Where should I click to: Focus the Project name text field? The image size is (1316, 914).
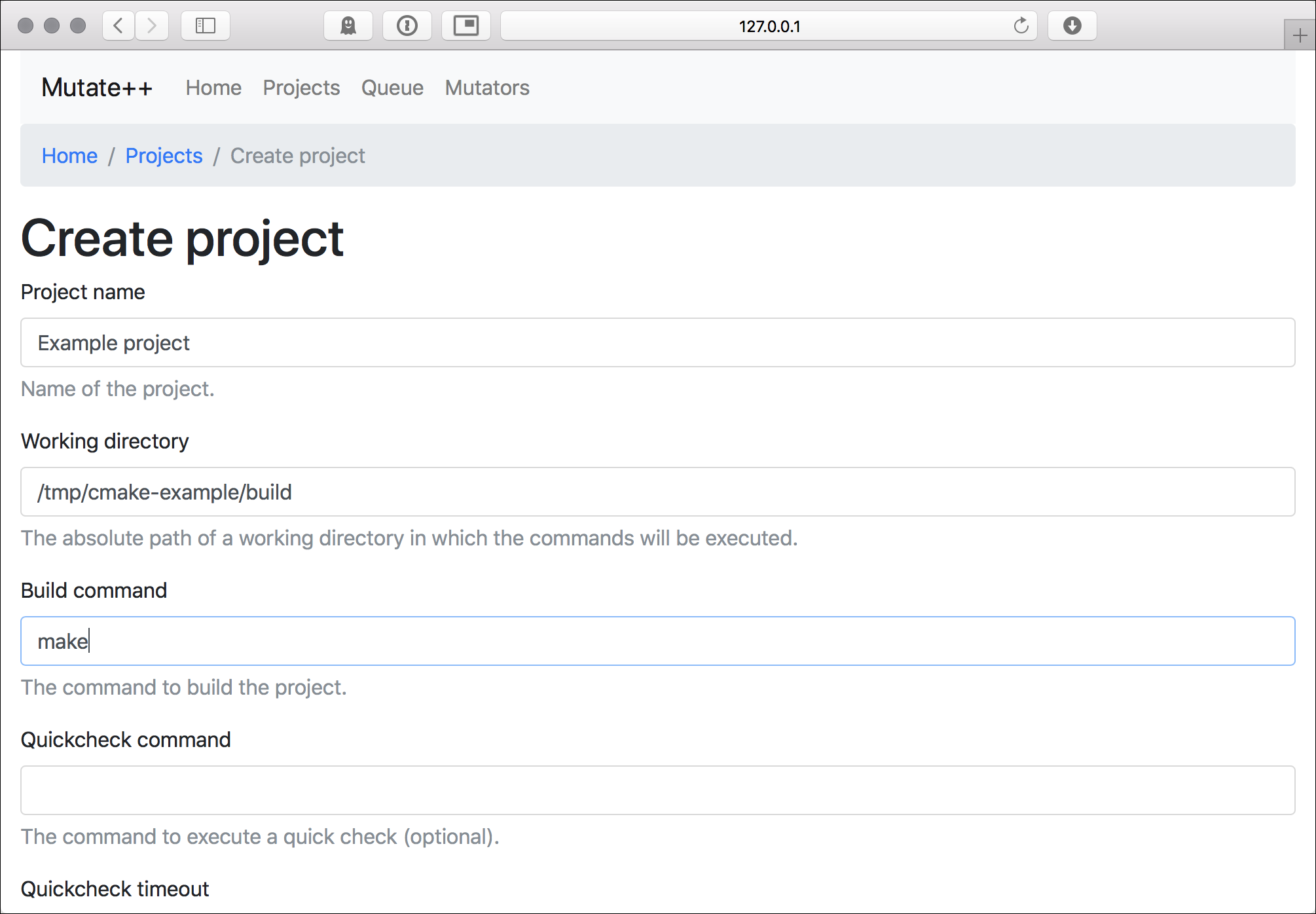pos(657,342)
